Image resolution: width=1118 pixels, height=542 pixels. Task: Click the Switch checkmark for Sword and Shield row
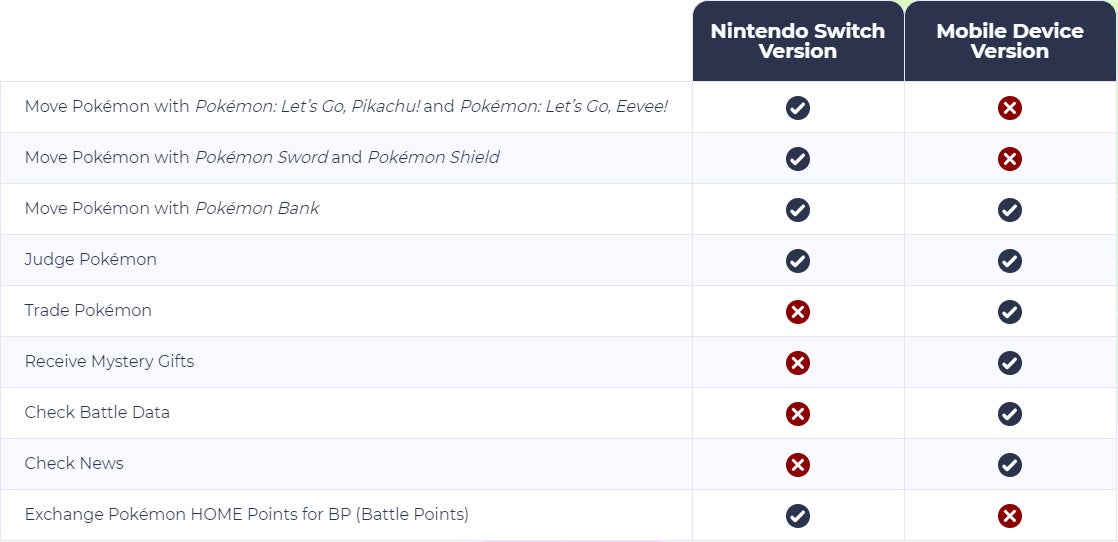click(798, 158)
